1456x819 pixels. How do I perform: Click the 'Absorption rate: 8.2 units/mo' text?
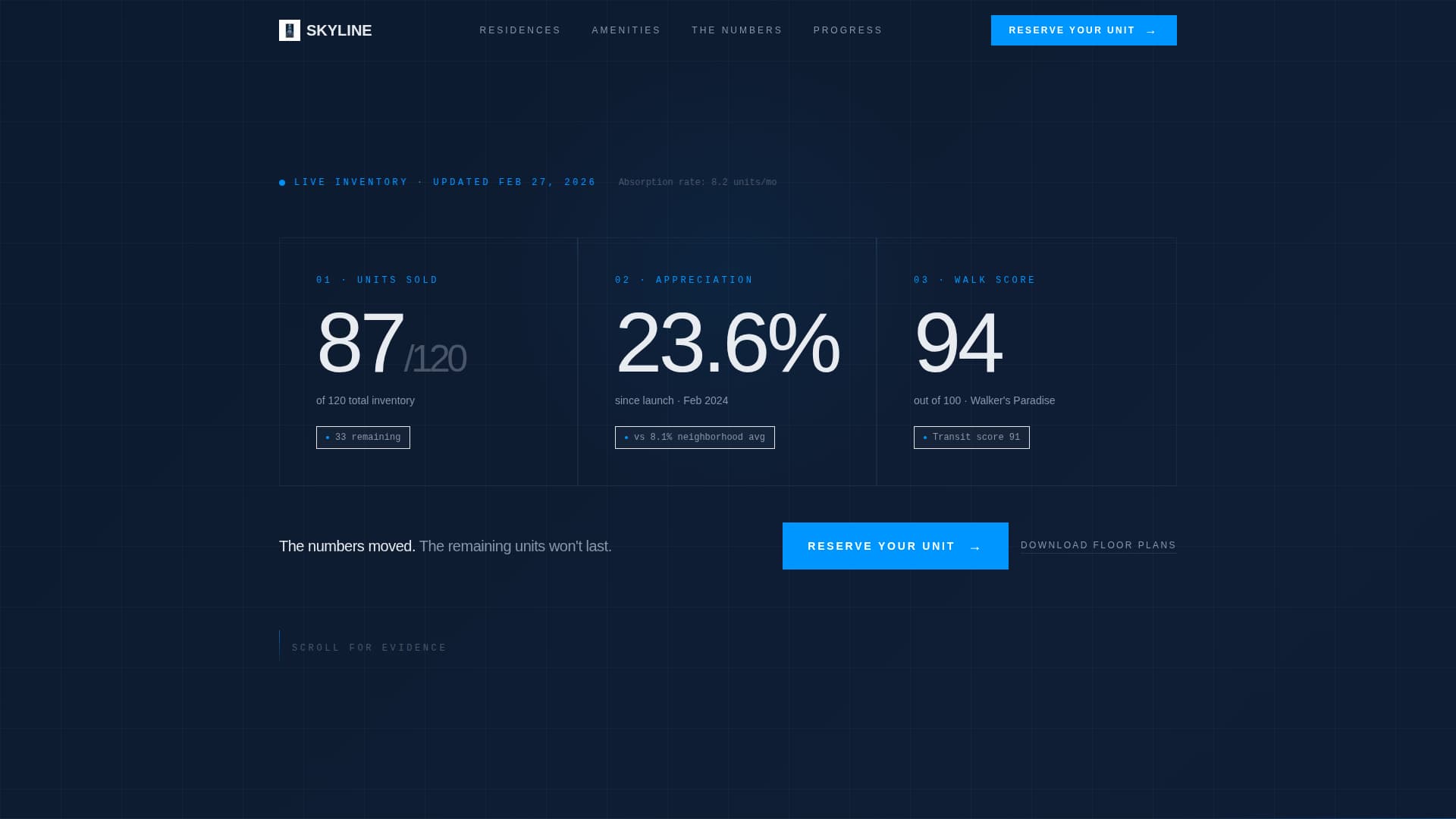tap(697, 182)
